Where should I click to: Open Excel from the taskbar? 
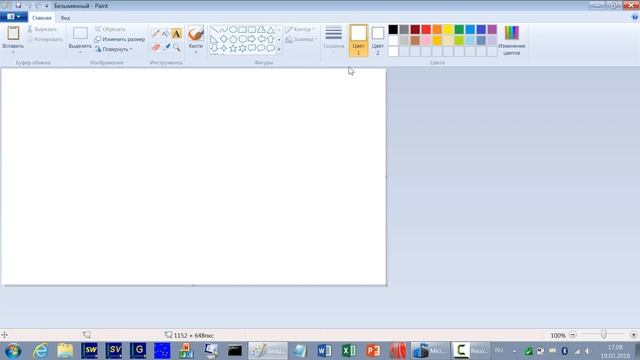coord(349,351)
